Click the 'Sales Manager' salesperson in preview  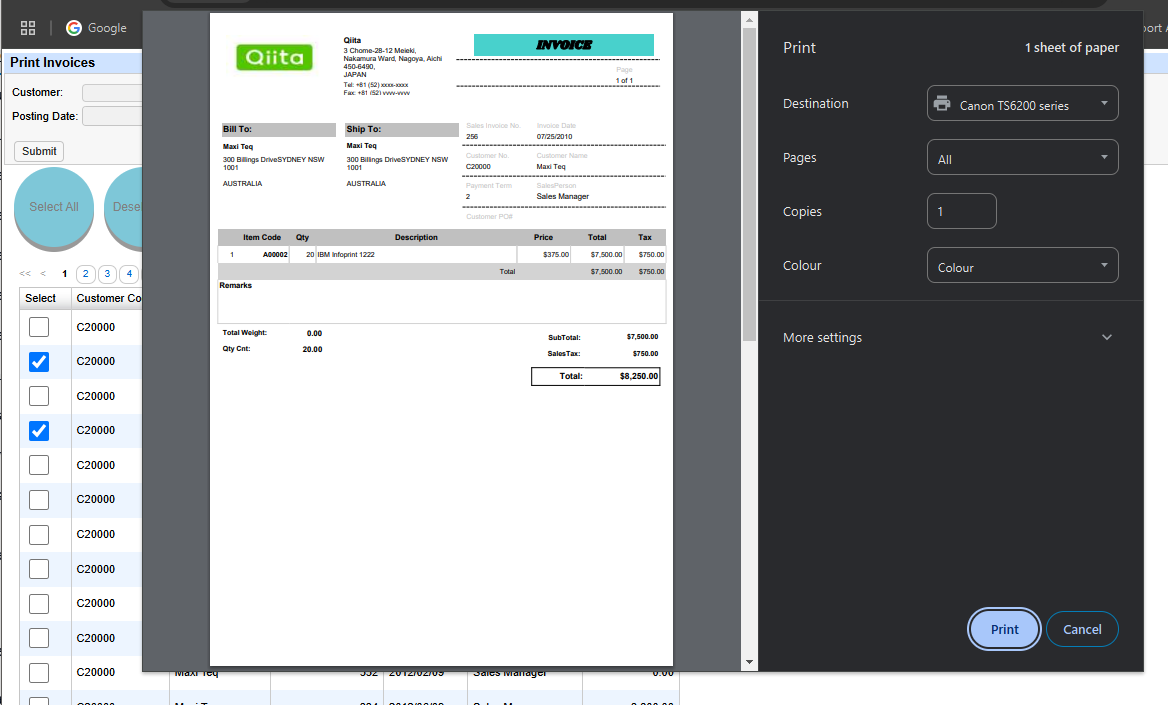coord(562,197)
